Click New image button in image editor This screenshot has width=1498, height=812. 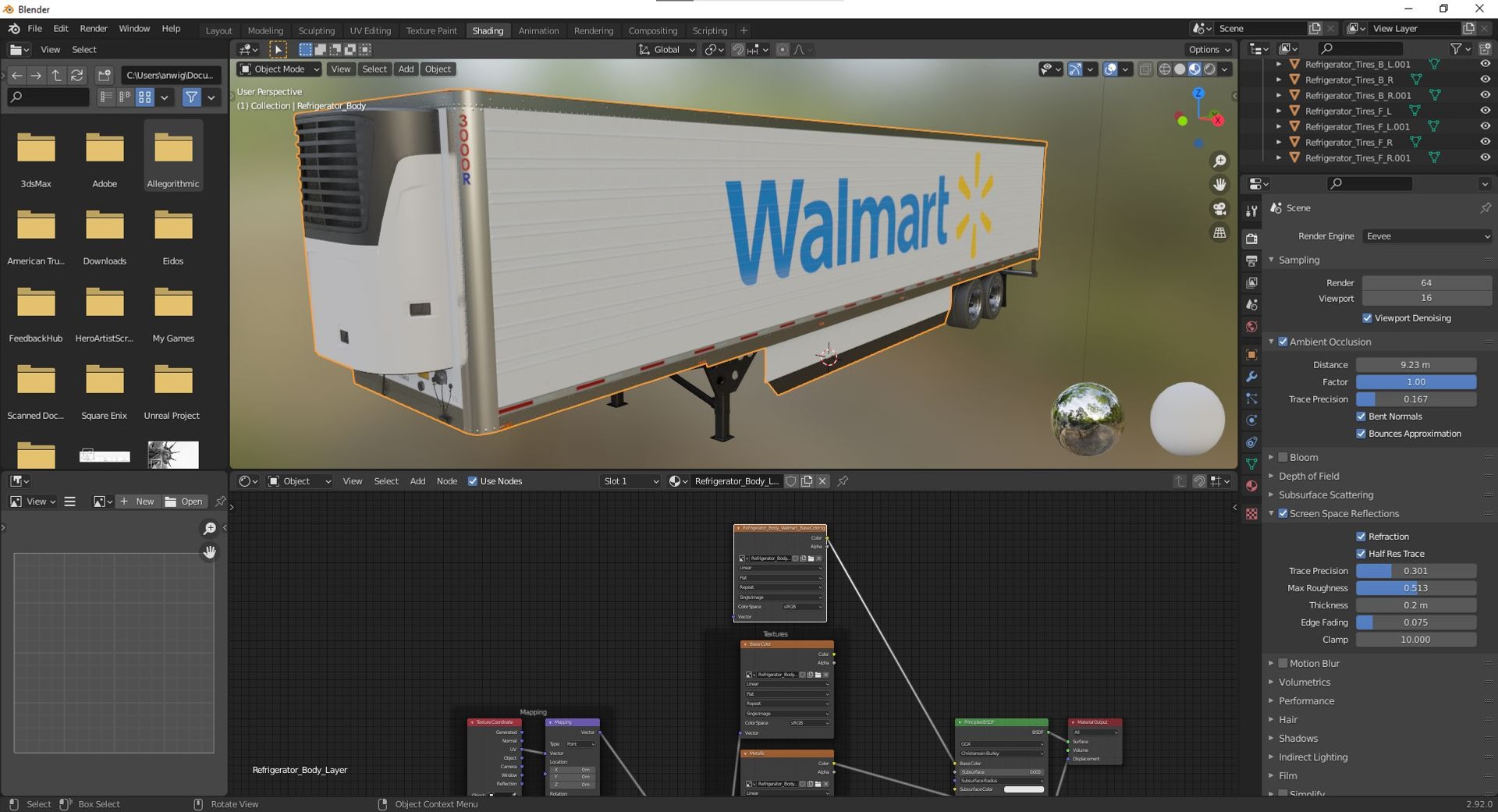tap(137, 502)
